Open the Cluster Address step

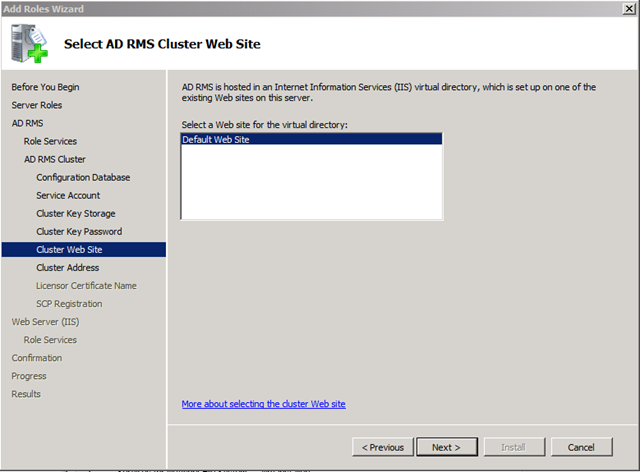click(68, 267)
